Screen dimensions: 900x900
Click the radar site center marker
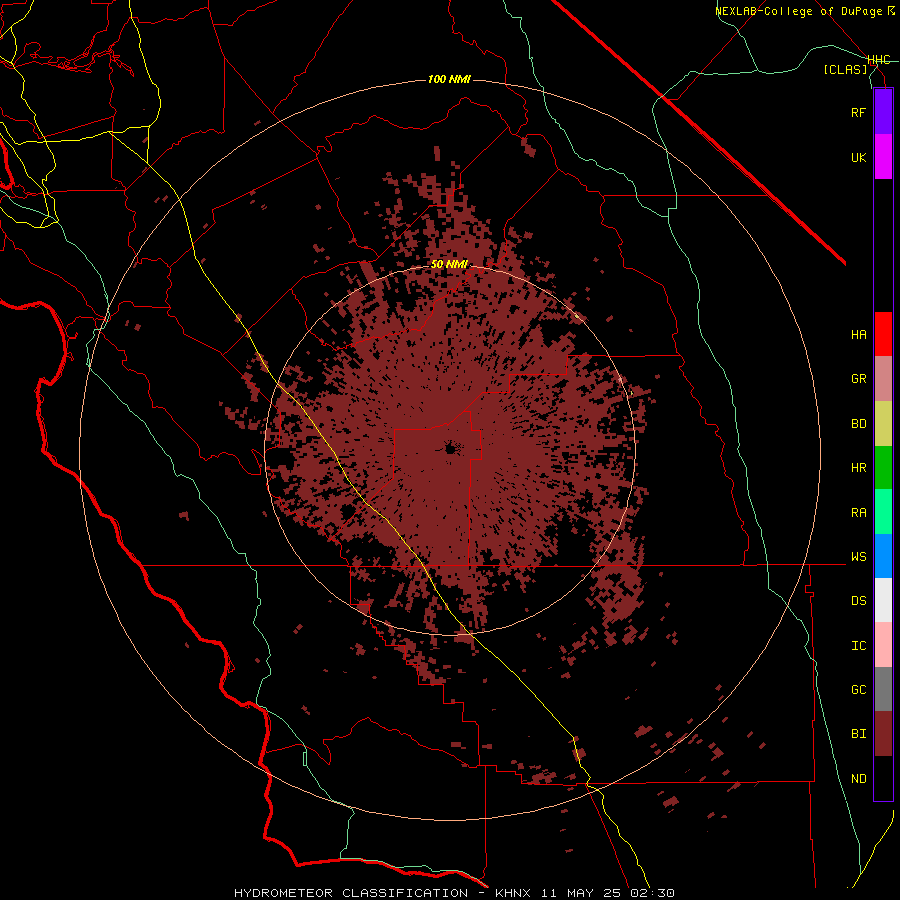(x=450, y=448)
